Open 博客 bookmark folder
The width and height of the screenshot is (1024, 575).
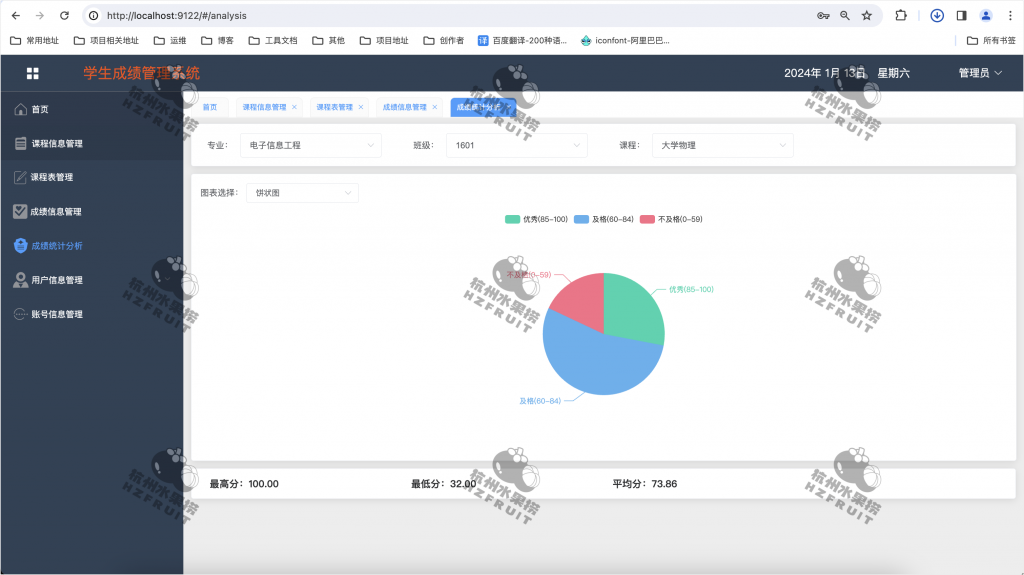point(217,41)
